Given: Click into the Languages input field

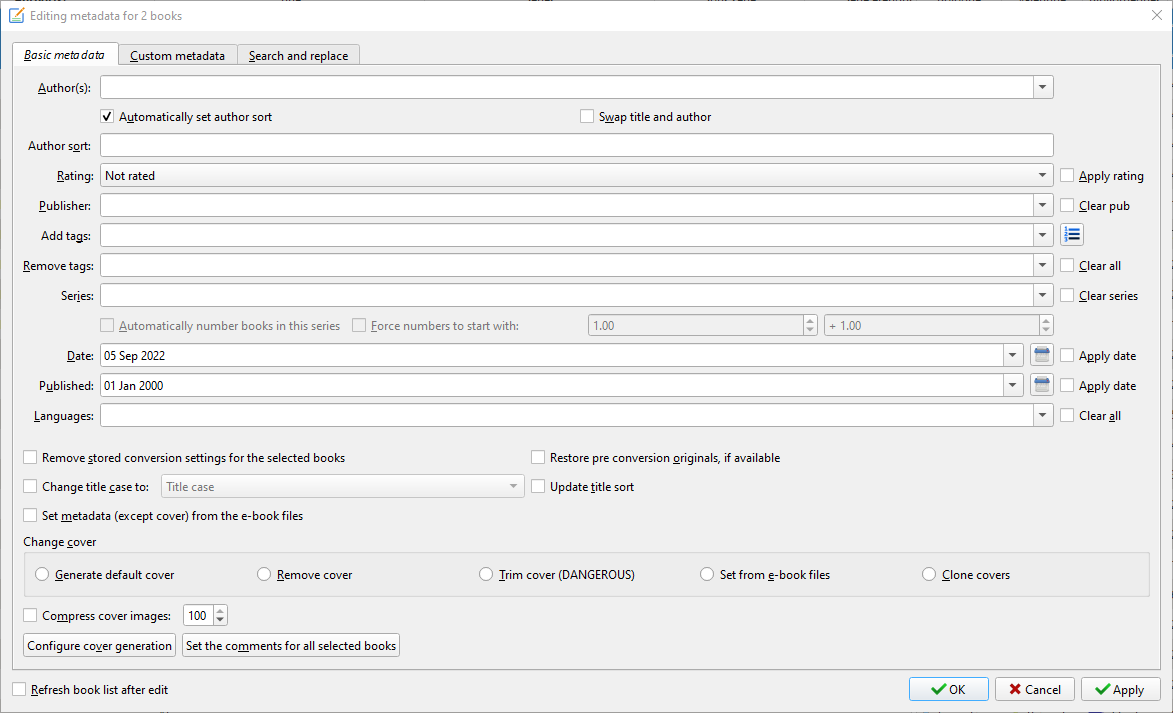Looking at the screenshot, I should tap(567, 414).
